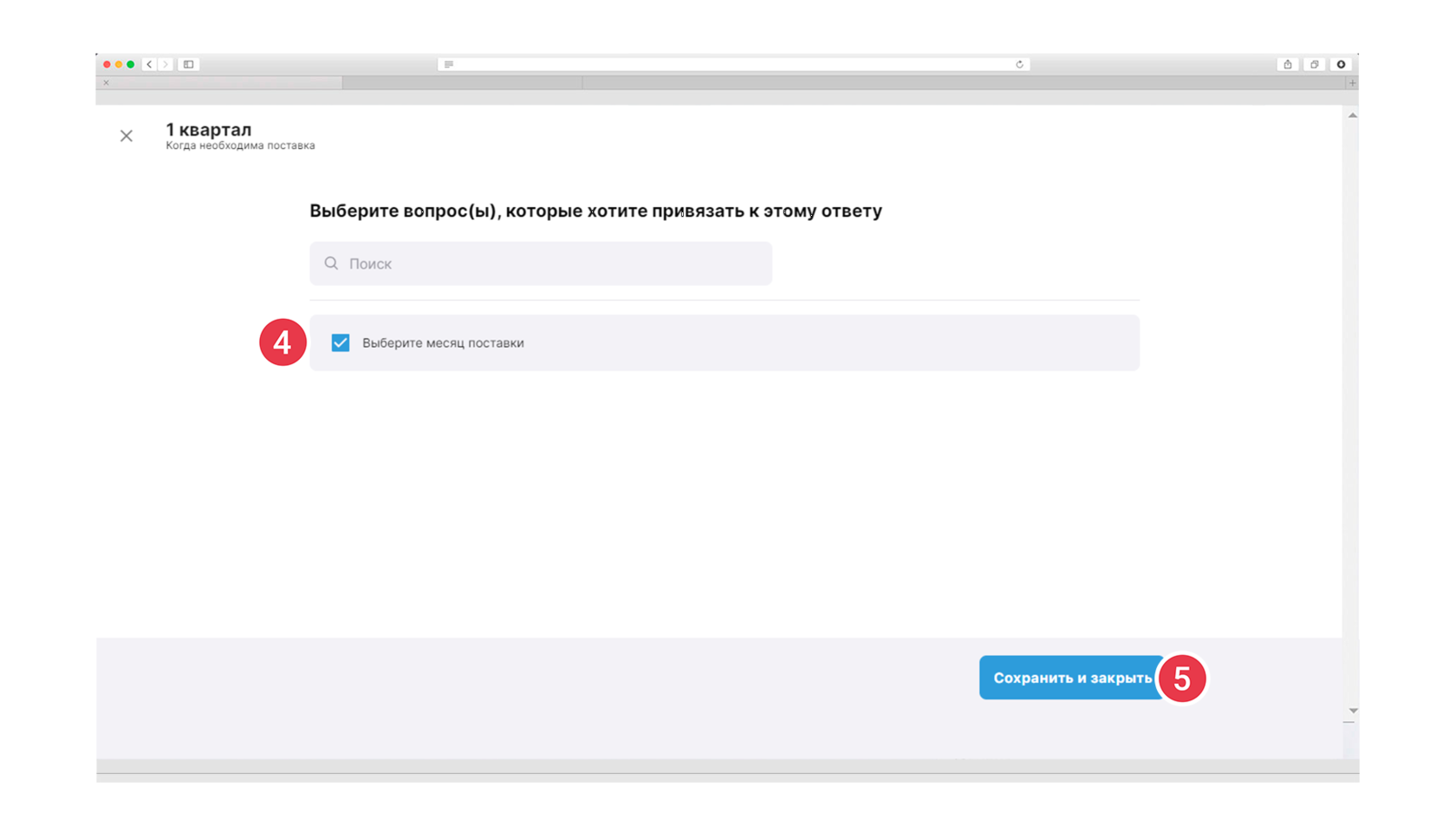Open the downloads icon in browser toolbar

pyautogui.click(x=1341, y=64)
